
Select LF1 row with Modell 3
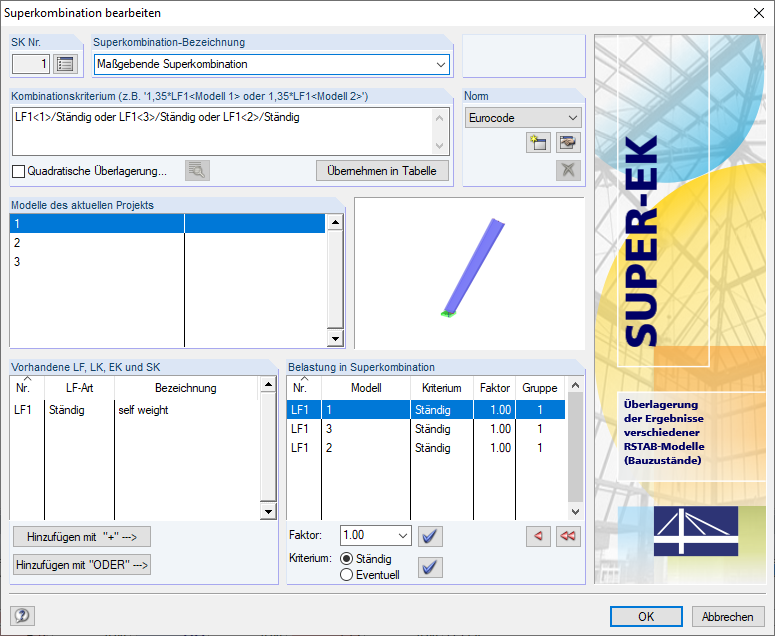426,428
